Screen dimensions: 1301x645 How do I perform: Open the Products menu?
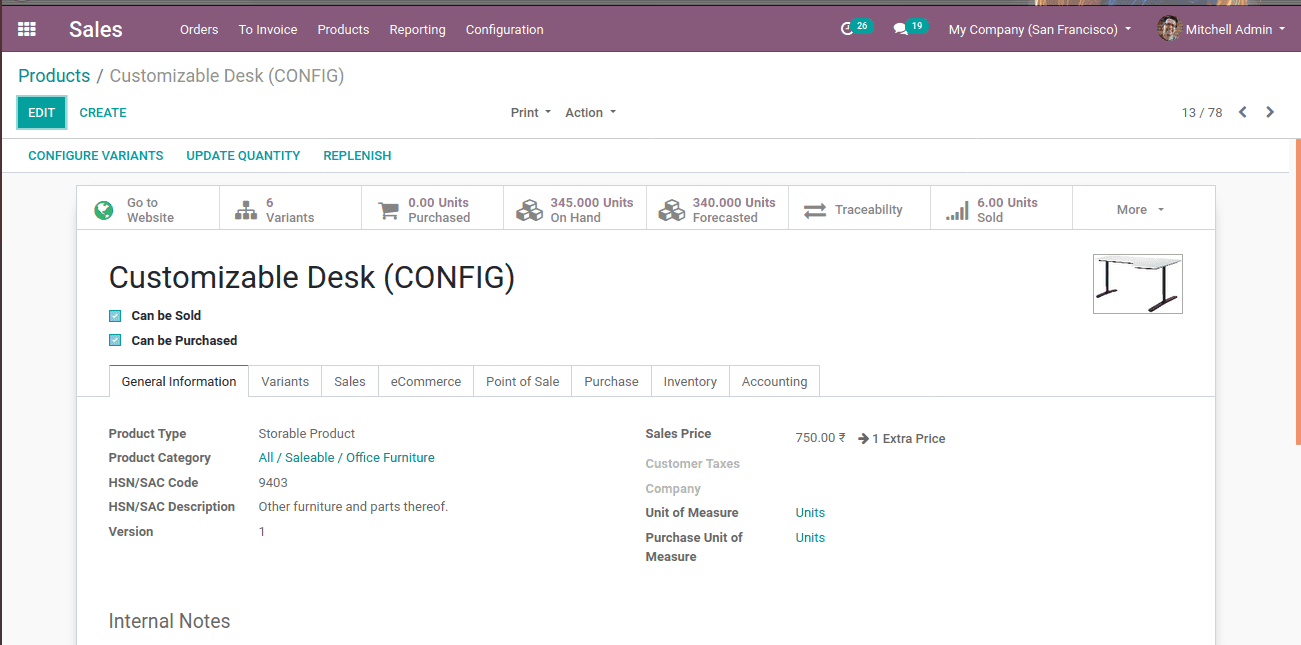(343, 29)
